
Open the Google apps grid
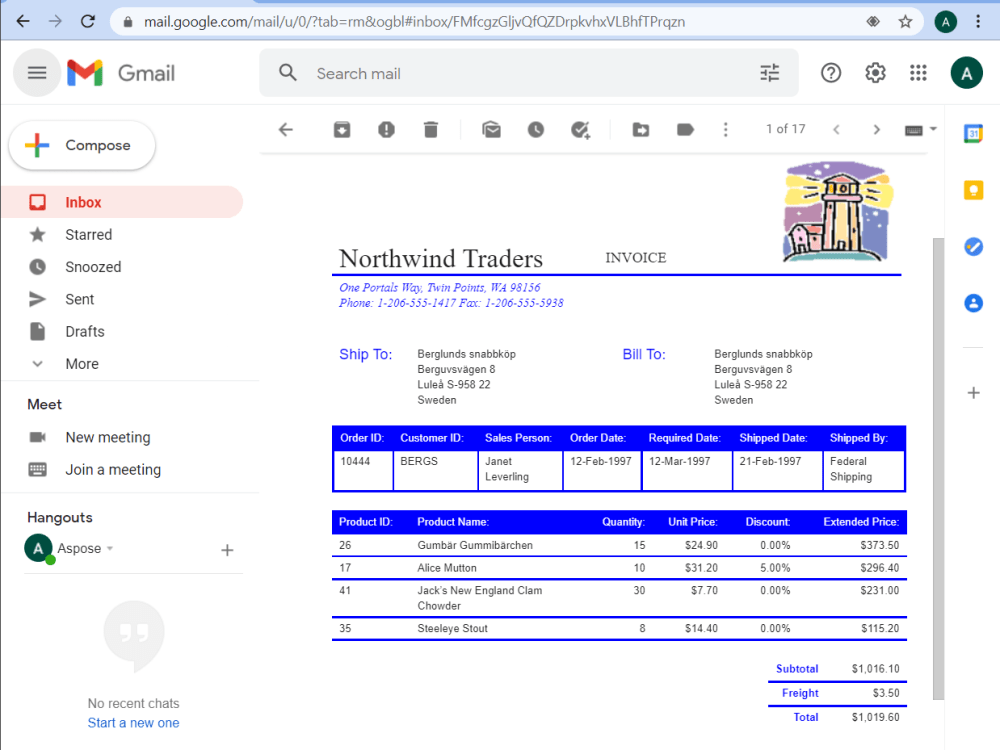pyautogui.click(x=918, y=73)
